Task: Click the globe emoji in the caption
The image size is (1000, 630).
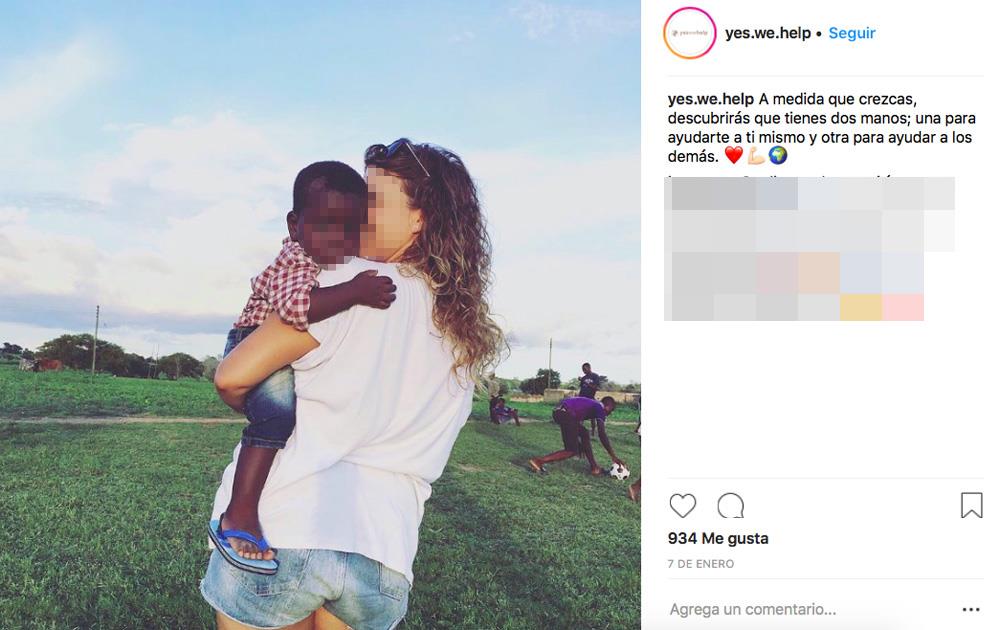Action: pos(777,155)
